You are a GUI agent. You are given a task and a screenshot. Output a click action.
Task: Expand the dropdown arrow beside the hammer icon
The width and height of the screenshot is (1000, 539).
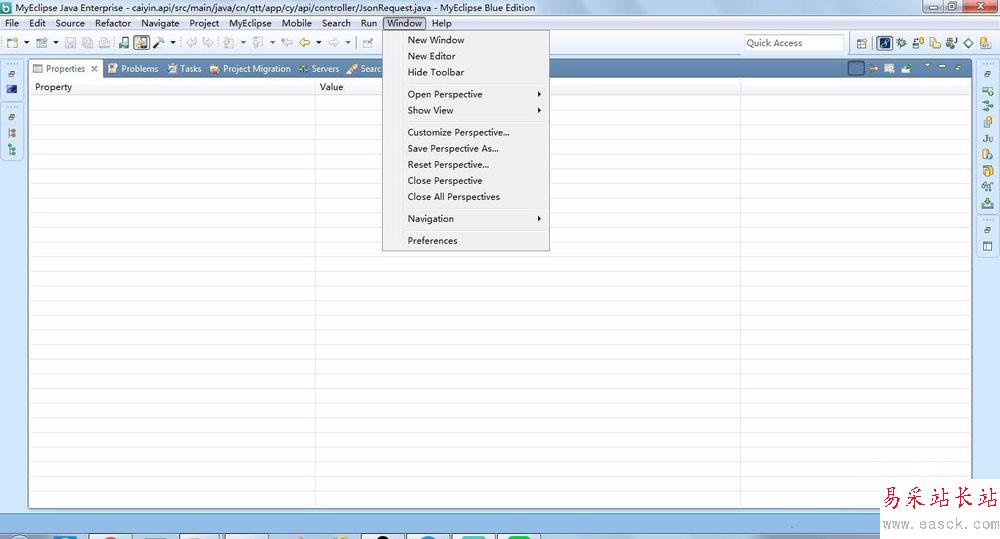point(172,43)
